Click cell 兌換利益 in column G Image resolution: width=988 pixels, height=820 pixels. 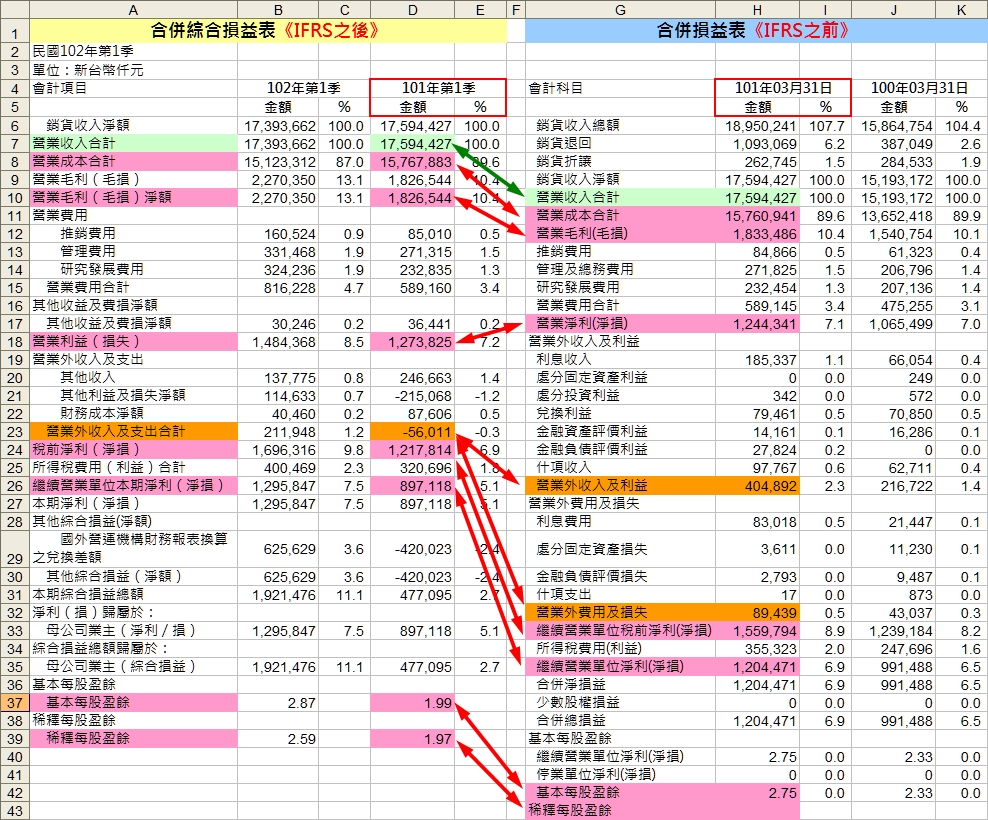click(x=620, y=414)
